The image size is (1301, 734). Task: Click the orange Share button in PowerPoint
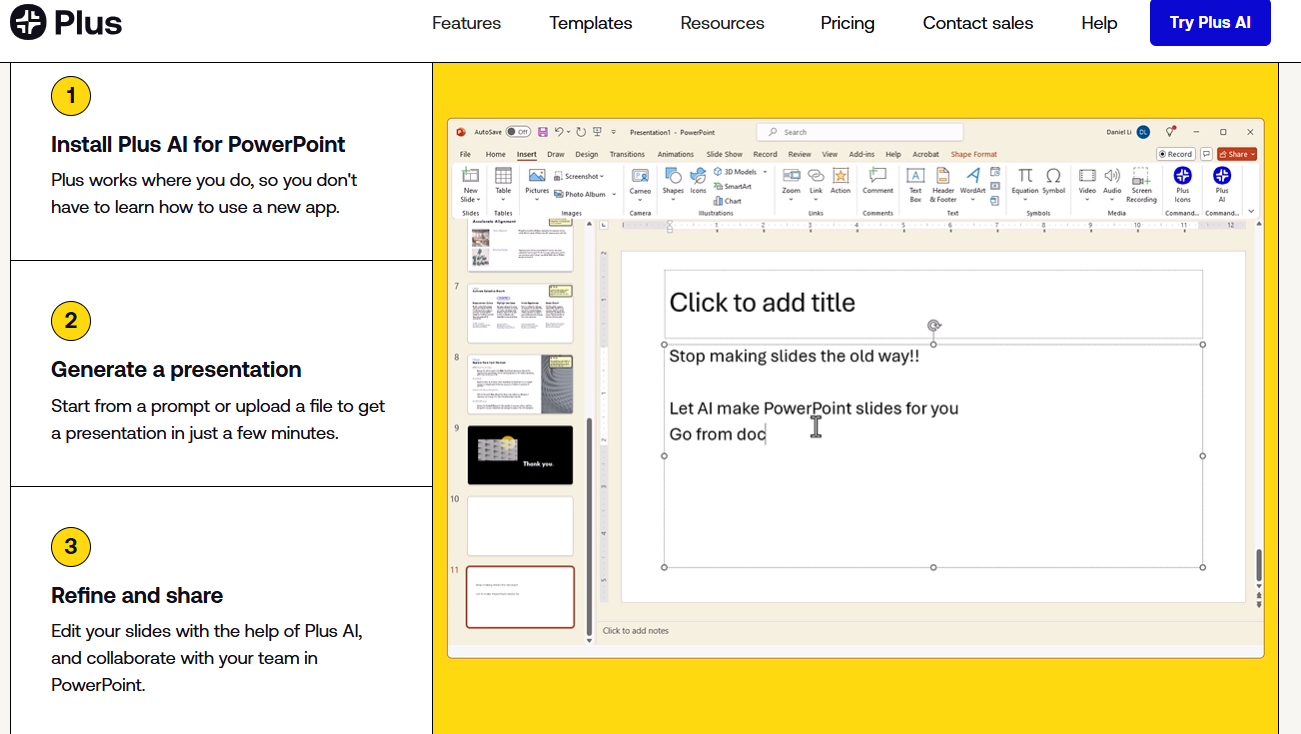pos(1237,154)
